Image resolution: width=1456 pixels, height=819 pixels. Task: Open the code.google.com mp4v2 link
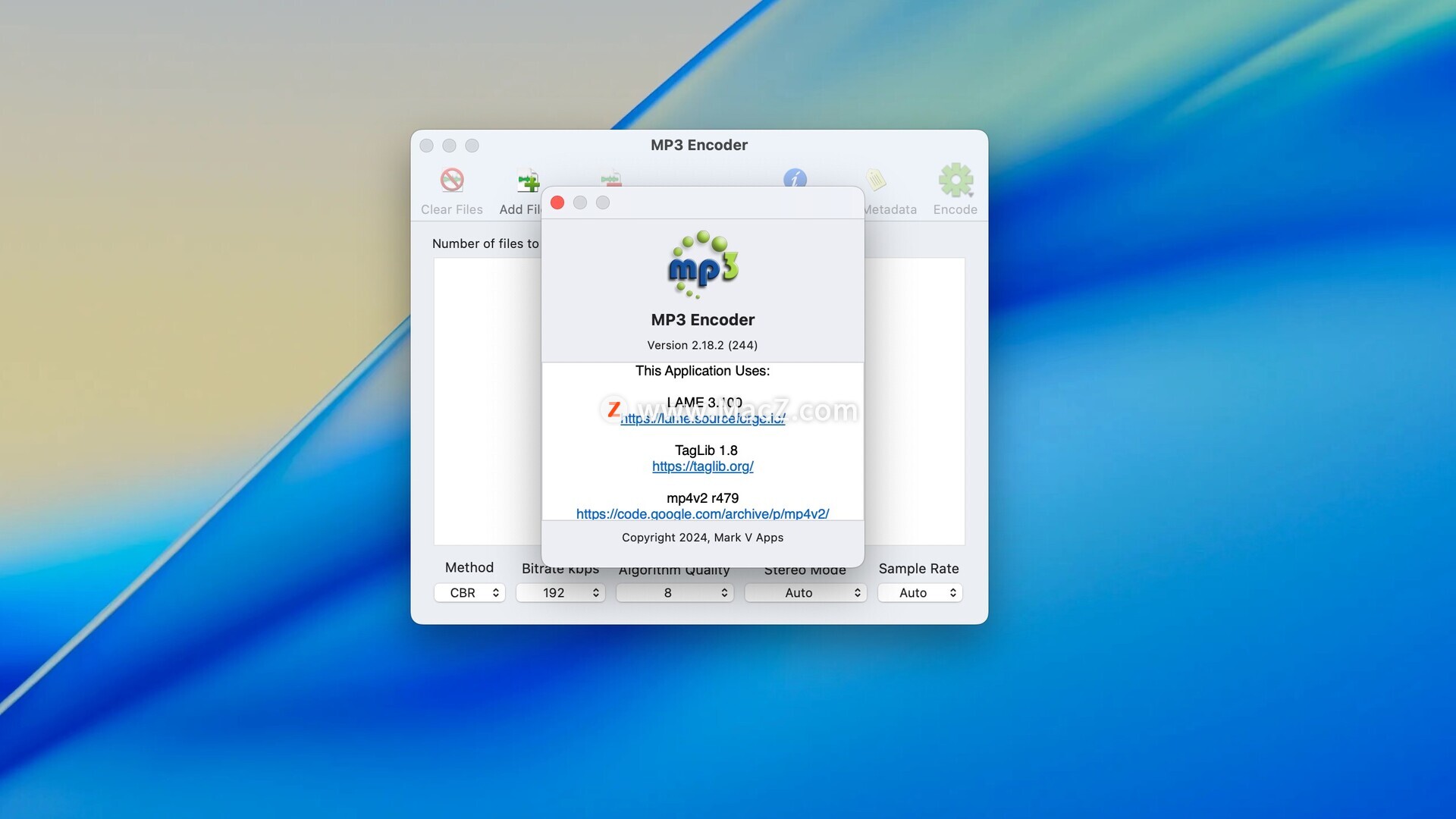coord(702,513)
